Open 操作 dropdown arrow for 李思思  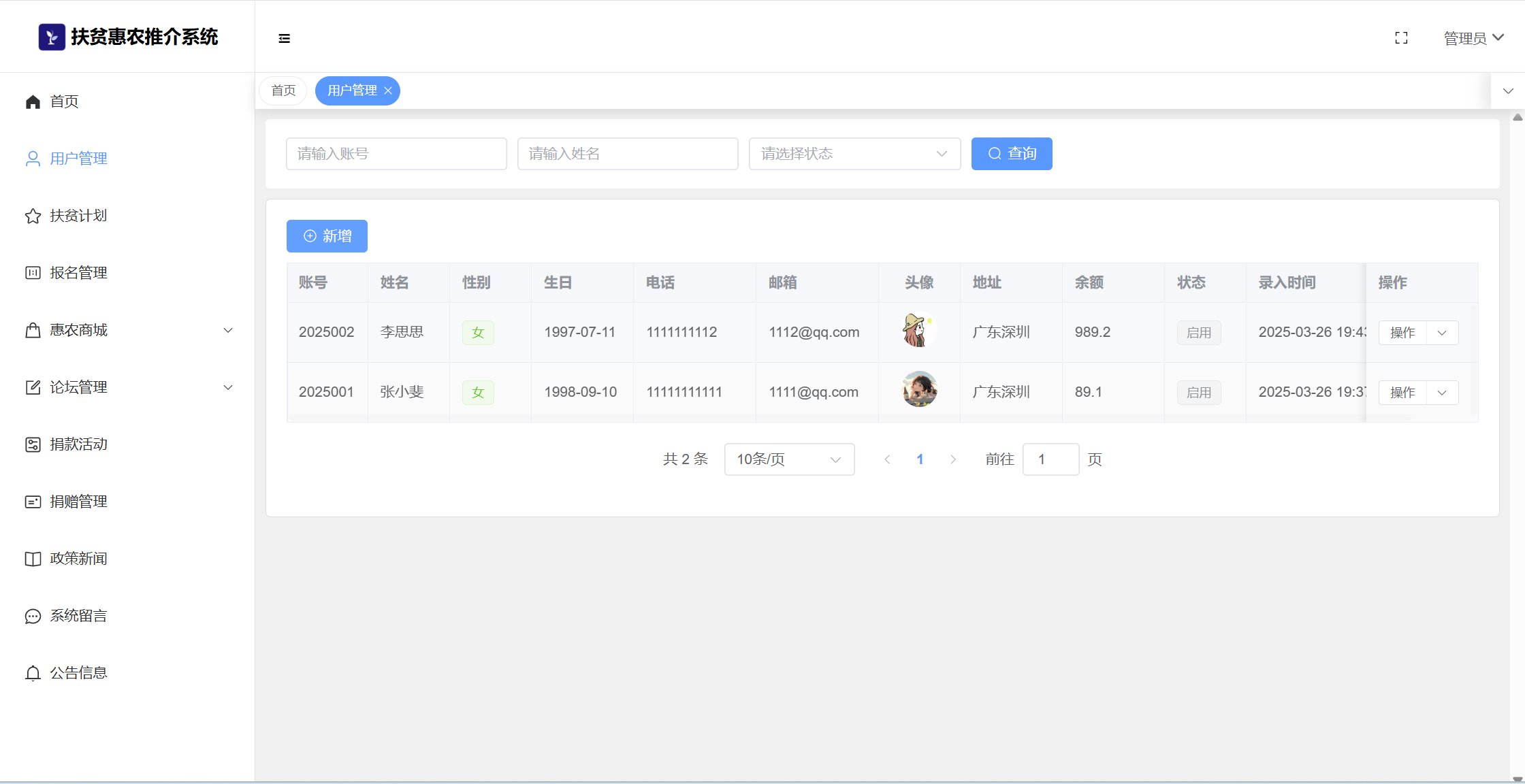(1442, 333)
